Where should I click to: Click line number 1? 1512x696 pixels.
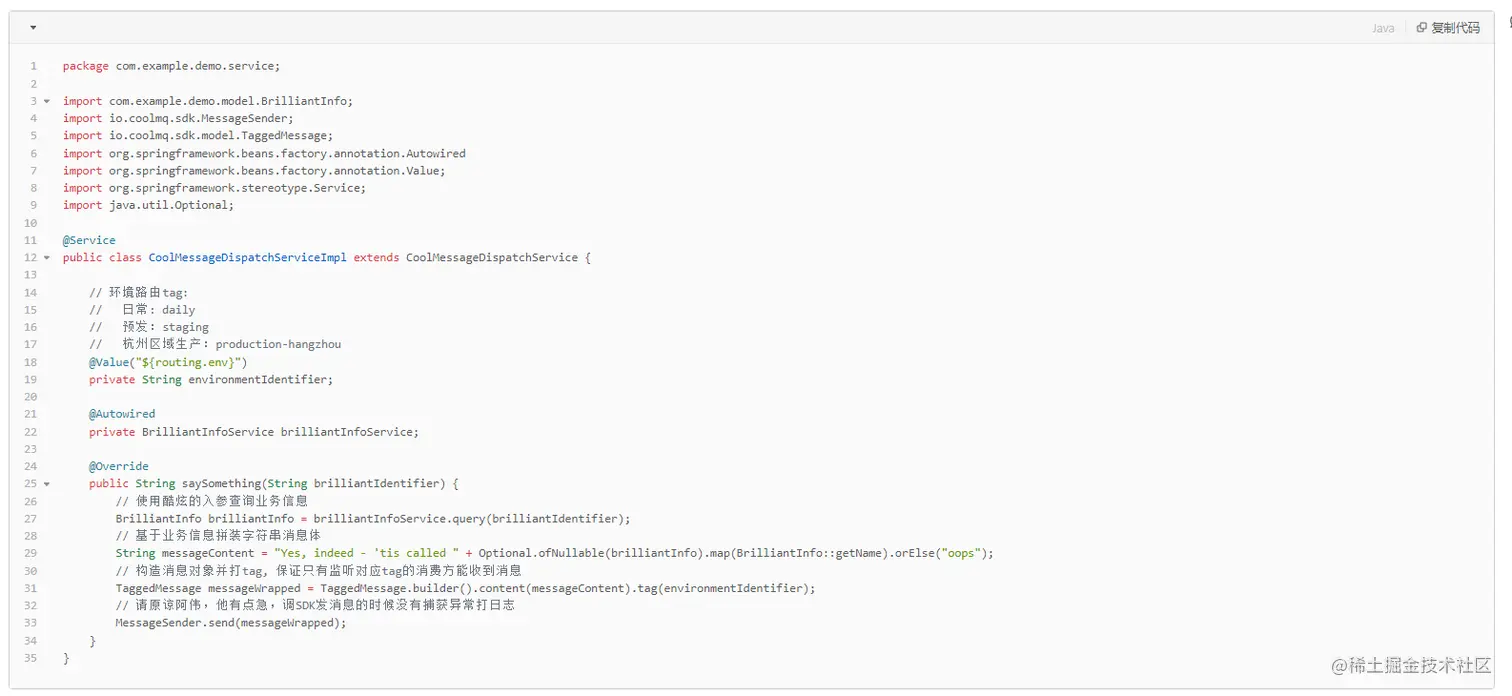click(33, 66)
